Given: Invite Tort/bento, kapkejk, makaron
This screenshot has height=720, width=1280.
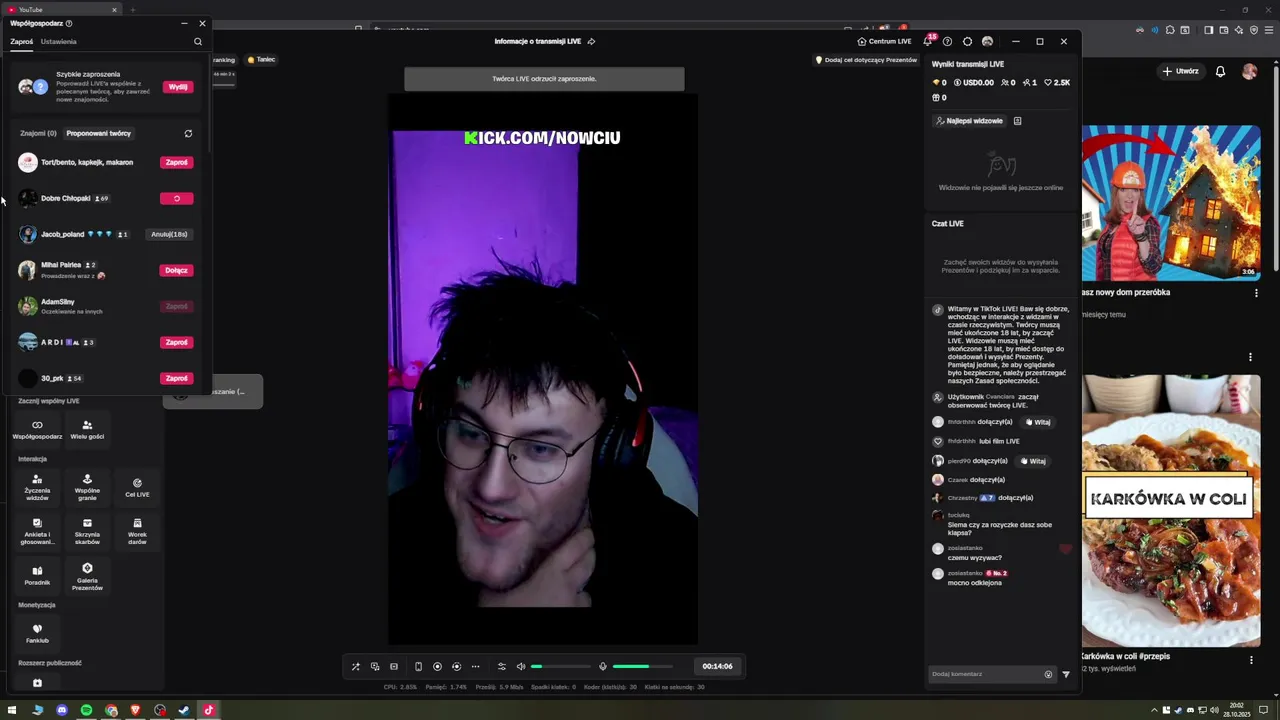Looking at the screenshot, I should pos(176,162).
